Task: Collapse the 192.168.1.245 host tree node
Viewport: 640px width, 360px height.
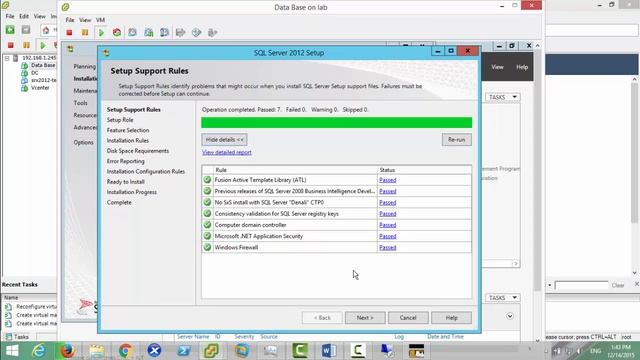Action: (7, 58)
